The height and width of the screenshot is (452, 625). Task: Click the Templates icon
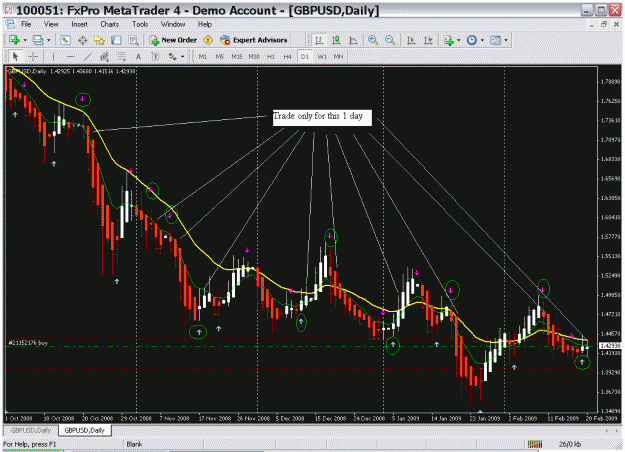(x=495, y=40)
